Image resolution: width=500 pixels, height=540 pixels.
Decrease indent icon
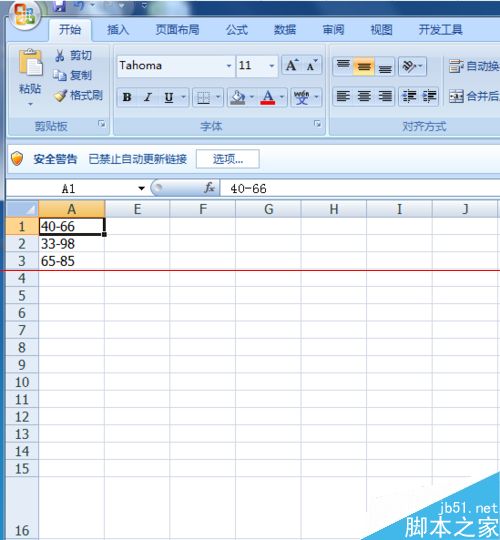pyautogui.click(x=409, y=96)
